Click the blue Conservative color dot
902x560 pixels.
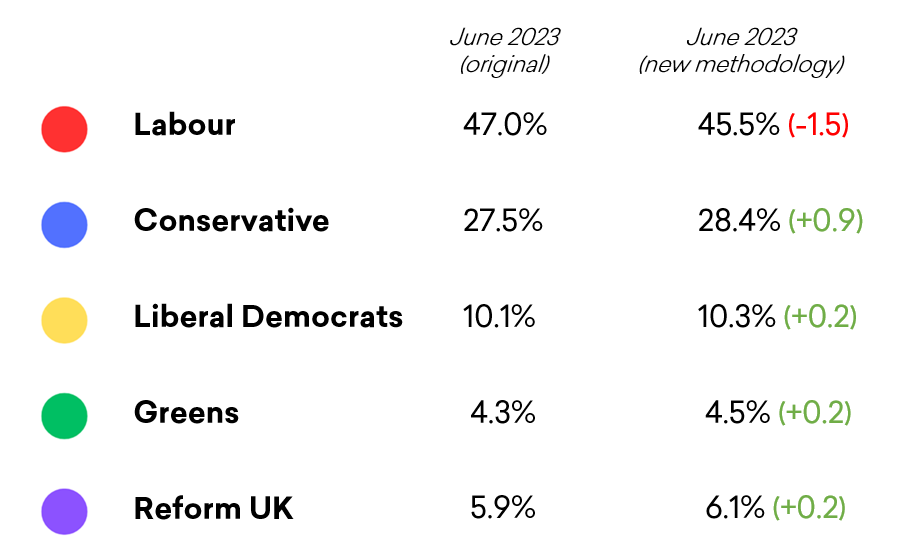pos(64,224)
